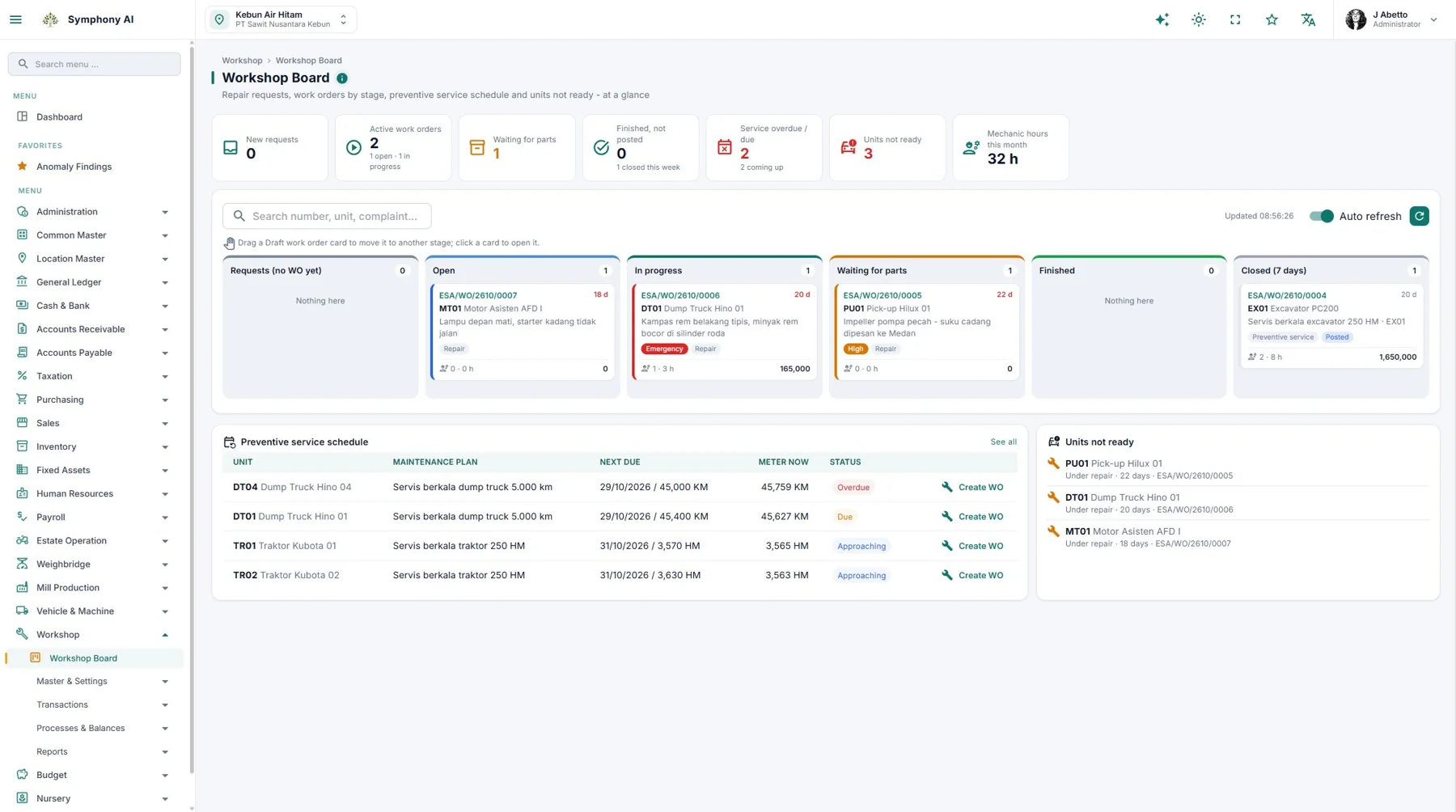The height and width of the screenshot is (812, 1456).
Task: Click the favorites star icon in the header
Action: click(1272, 19)
